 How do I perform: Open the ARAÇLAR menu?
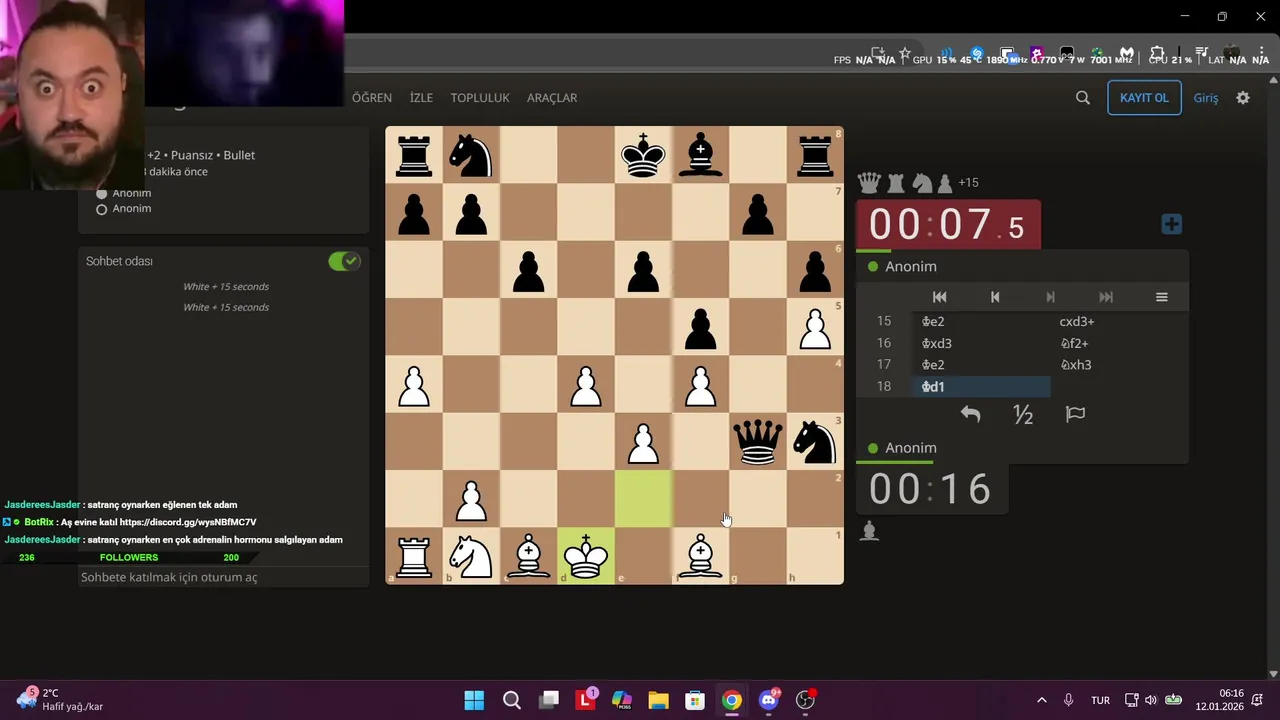552,98
